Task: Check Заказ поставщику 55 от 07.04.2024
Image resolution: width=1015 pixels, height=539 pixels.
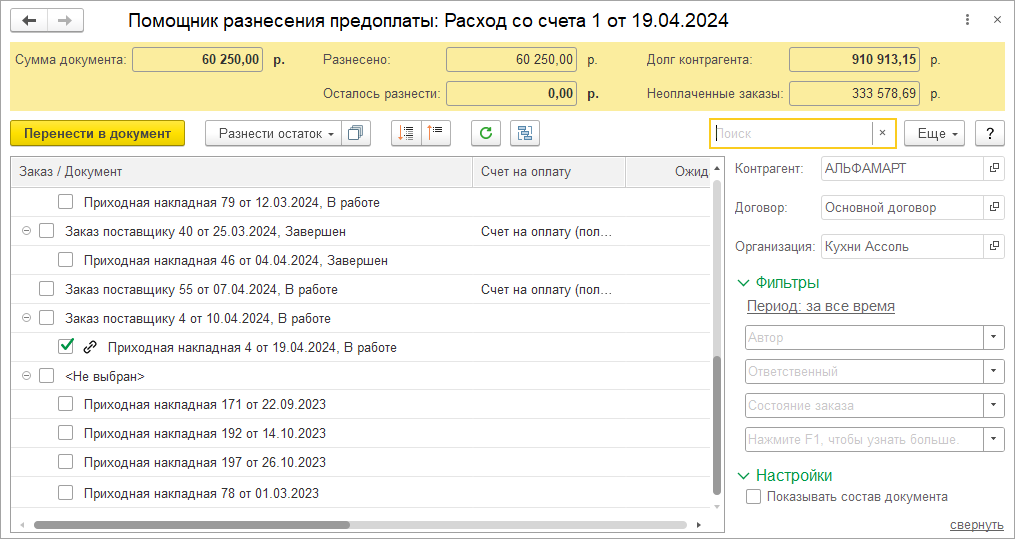Action: [46, 289]
